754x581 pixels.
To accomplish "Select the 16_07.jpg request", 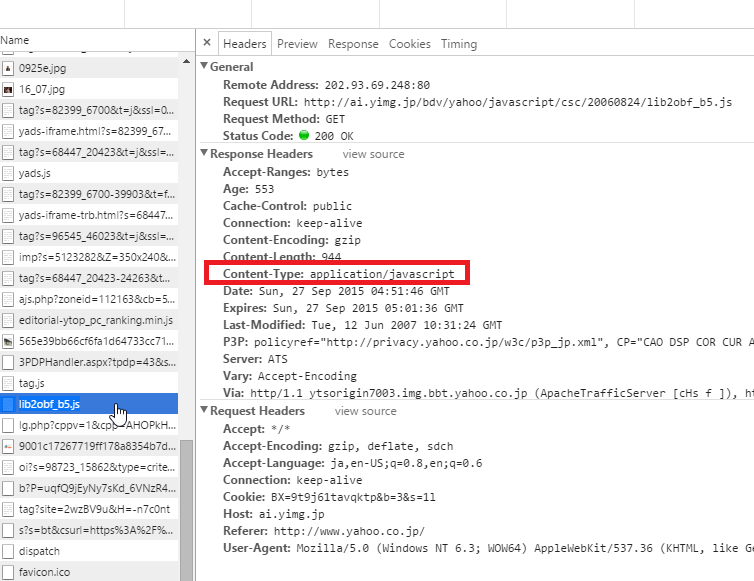I will point(89,89).
